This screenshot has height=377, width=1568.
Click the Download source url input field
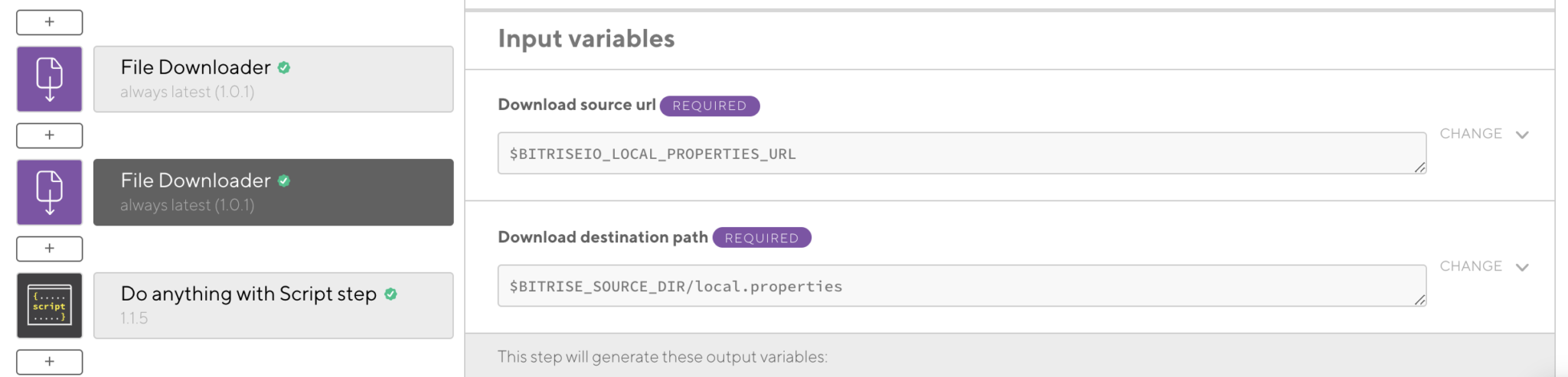coord(961,153)
